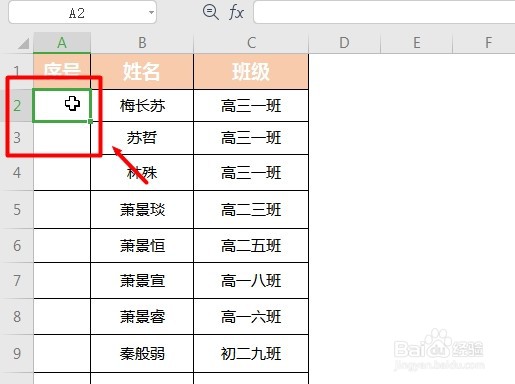Click the 班级 header cell
This screenshot has height=384, width=515.
[x=251, y=71]
